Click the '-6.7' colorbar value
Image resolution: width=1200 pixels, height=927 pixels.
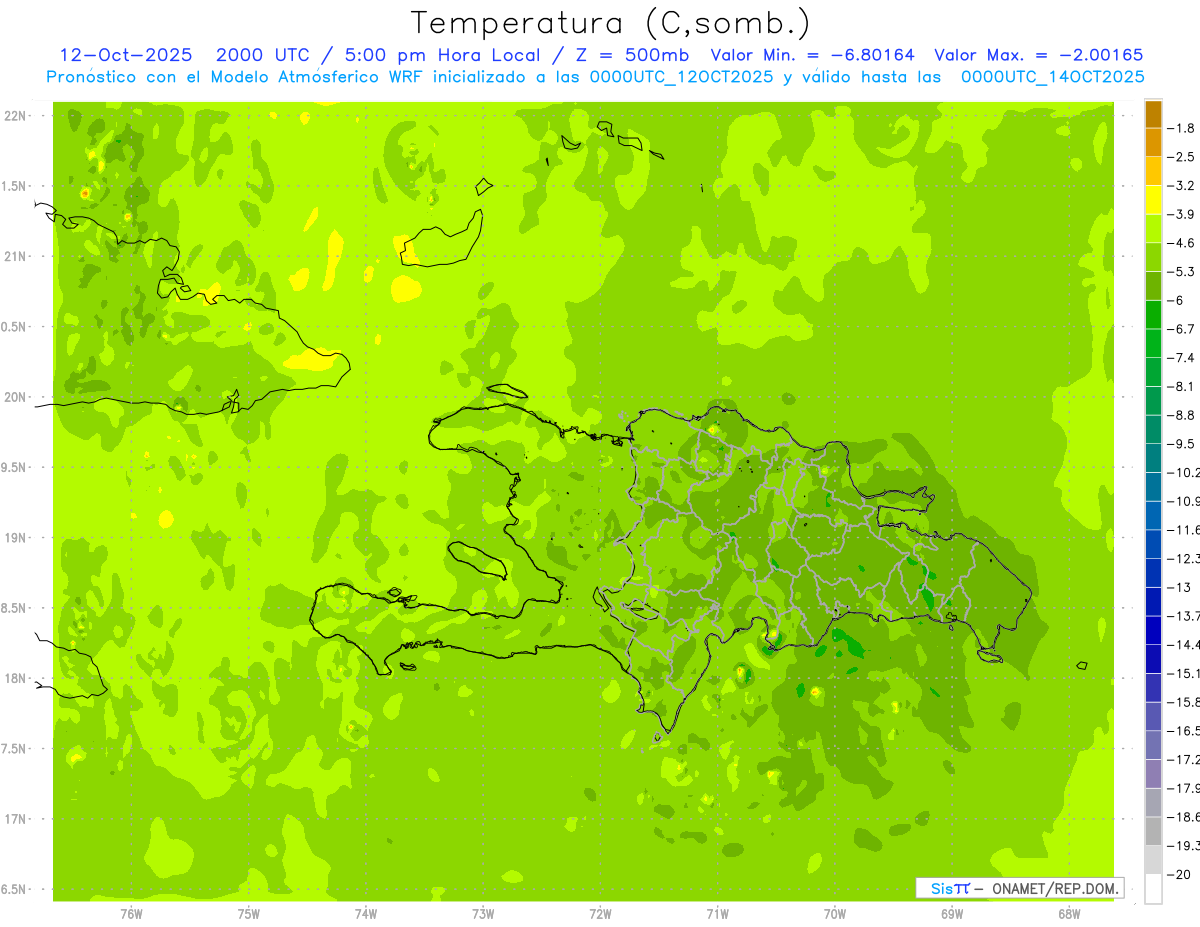click(1182, 329)
